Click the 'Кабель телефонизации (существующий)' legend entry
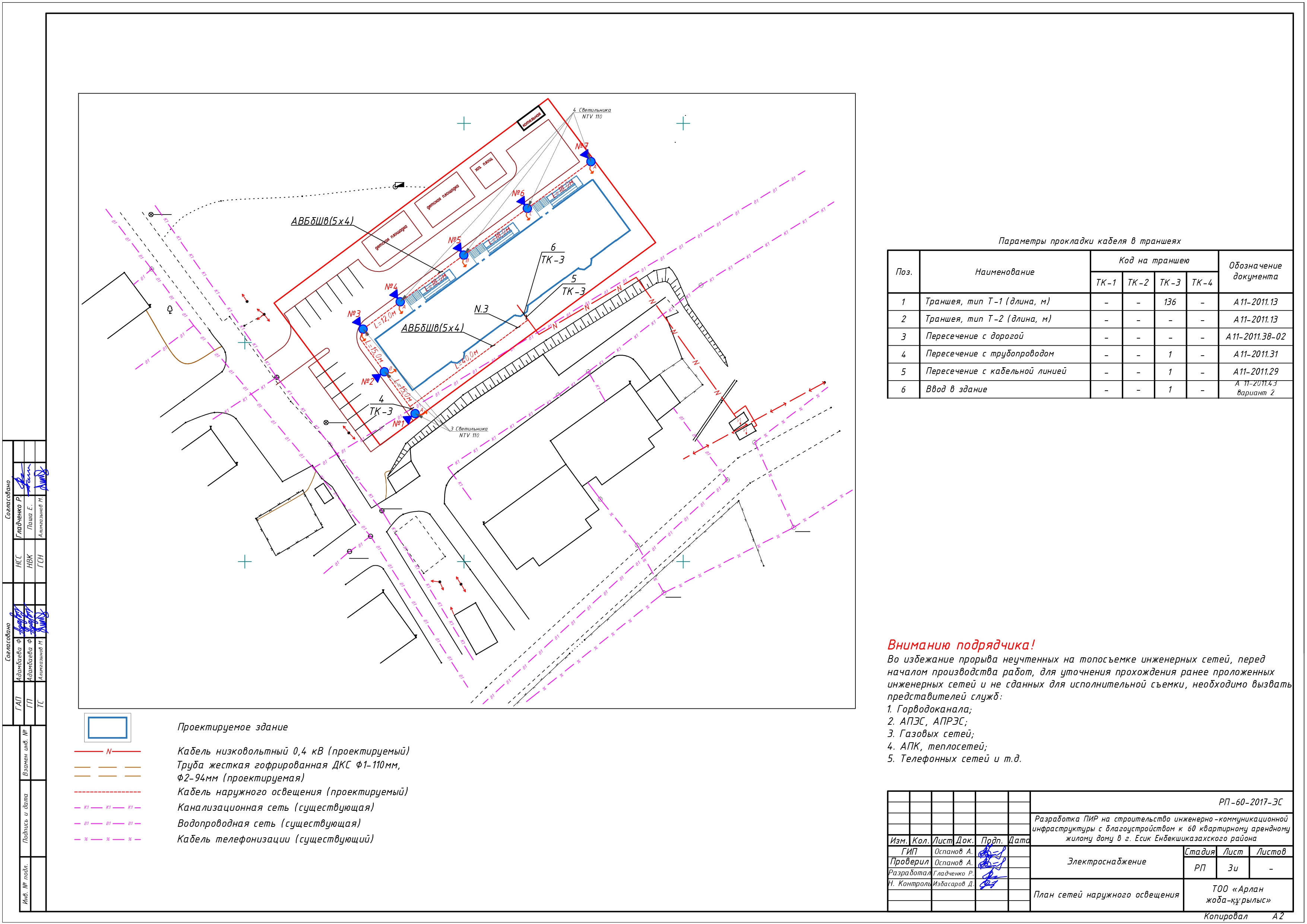 [x=275, y=839]
